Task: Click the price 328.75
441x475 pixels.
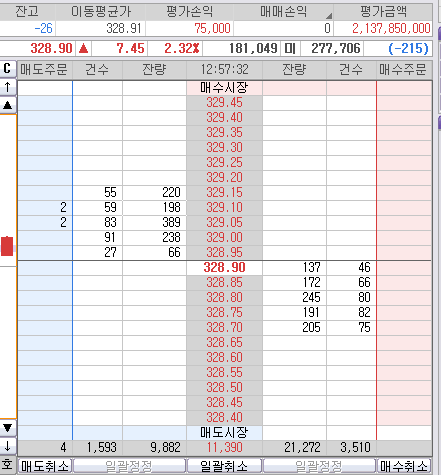Action: [x=224, y=313]
